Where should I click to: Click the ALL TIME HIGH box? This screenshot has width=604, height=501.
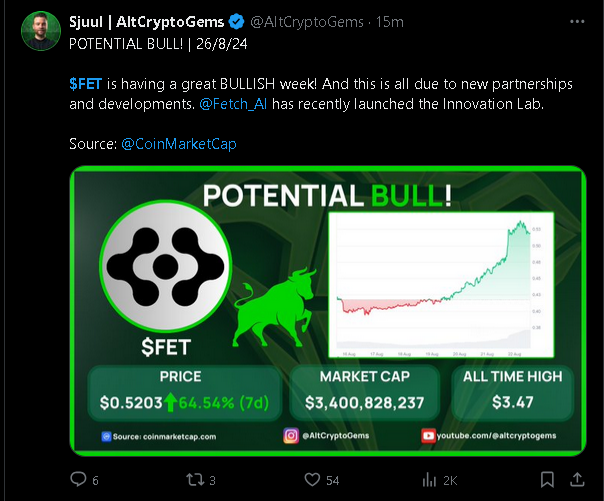click(512, 393)
